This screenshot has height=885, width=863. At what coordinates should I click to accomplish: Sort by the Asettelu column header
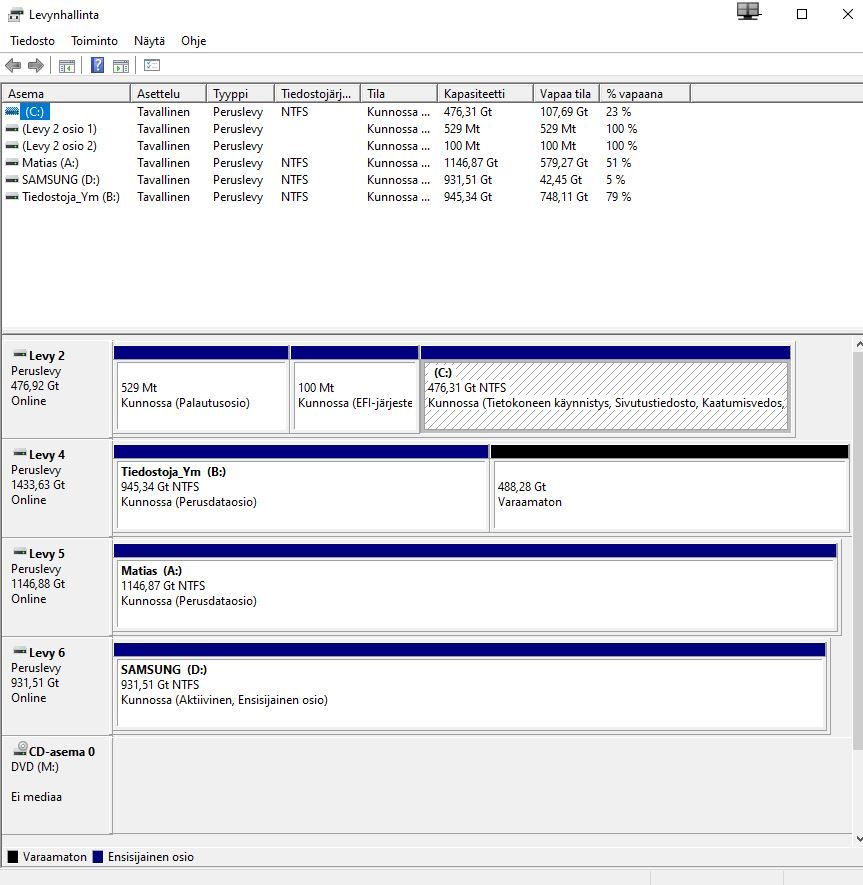pos(168,94)
